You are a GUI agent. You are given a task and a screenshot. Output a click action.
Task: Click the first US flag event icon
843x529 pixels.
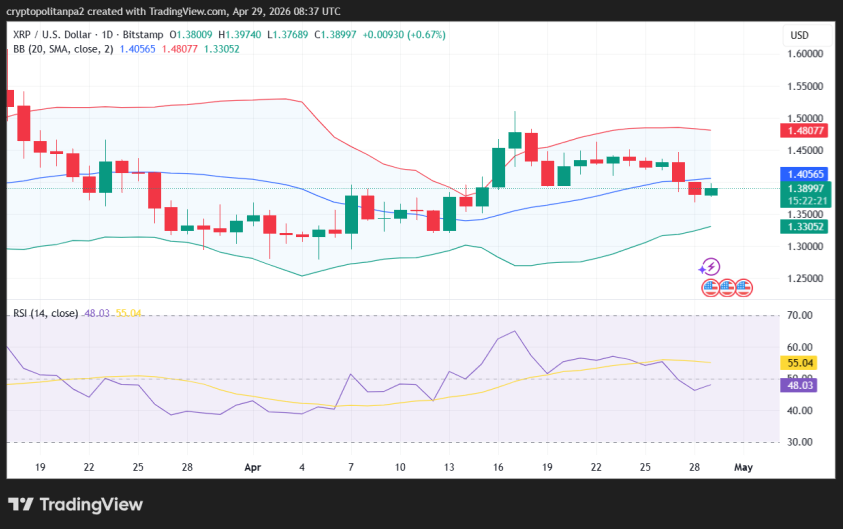coord(709,288)
